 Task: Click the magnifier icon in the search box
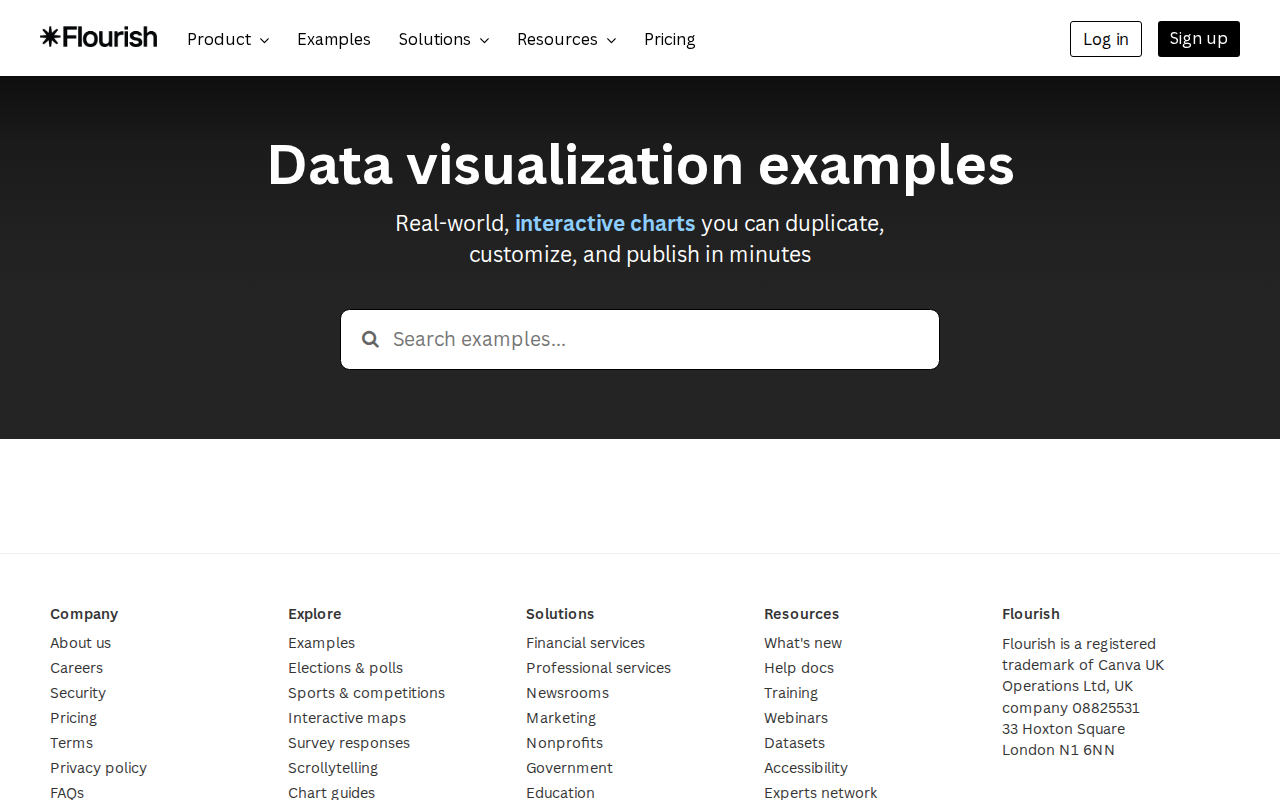pyautogui.click(x=370, y=339)
